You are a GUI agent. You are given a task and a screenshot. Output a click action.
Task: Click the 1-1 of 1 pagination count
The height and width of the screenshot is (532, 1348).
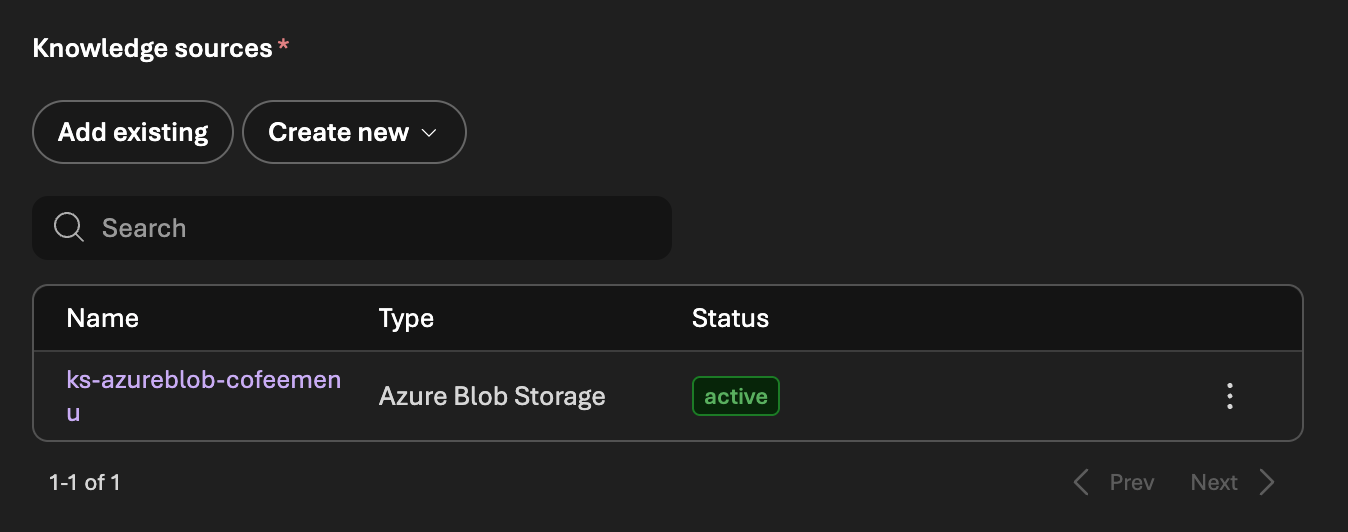click(x=85, y=483)
